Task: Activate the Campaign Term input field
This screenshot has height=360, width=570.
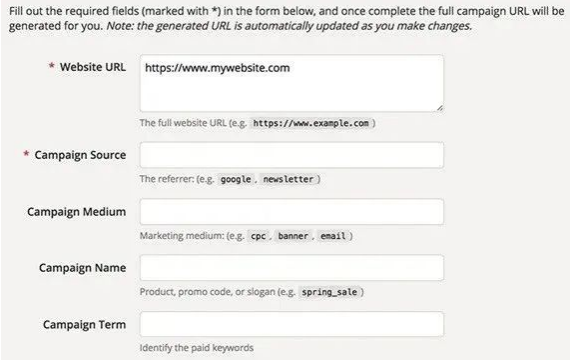Action: pos(292,324)
